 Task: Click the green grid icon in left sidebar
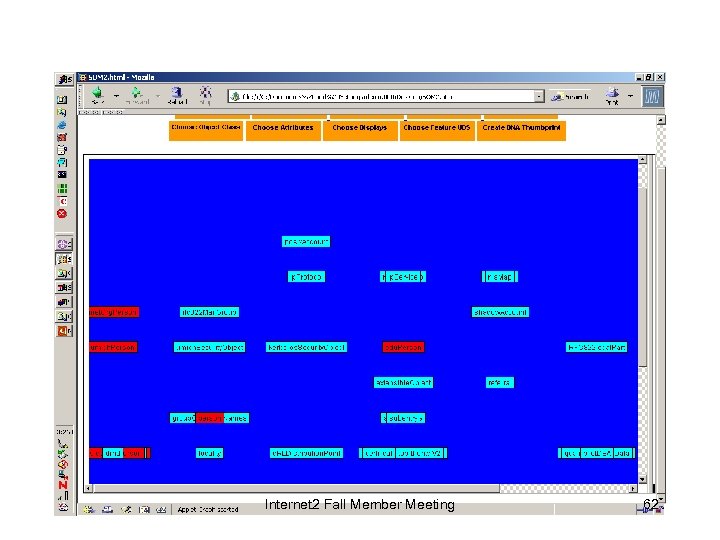coord(62,188)
